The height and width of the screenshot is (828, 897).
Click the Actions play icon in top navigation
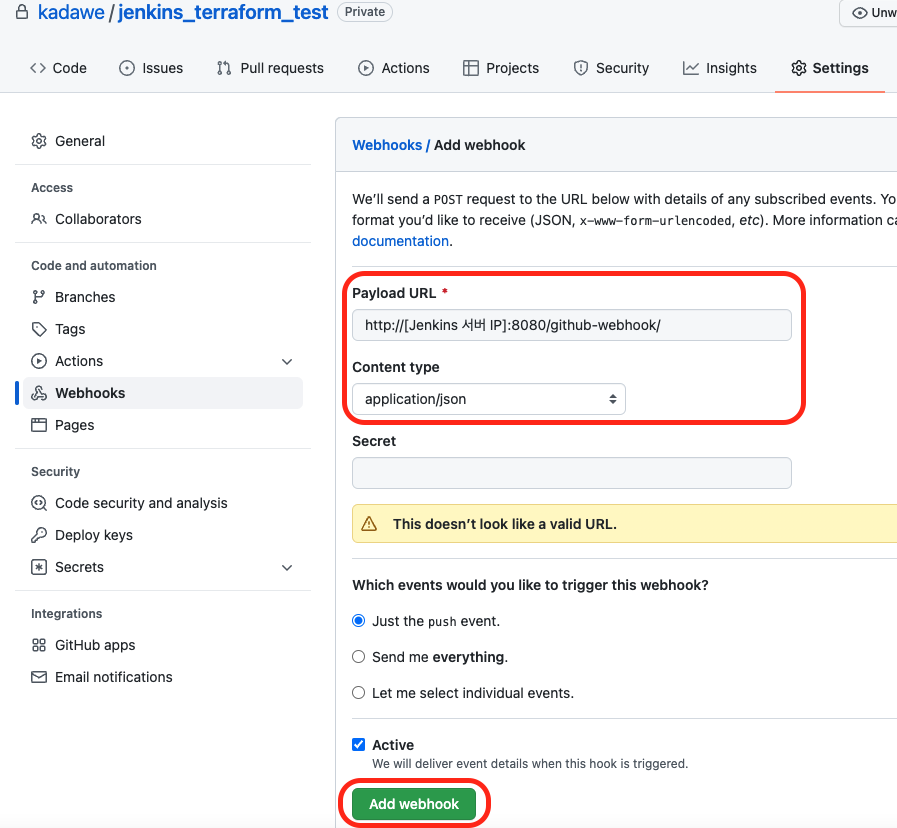point(366,68)
